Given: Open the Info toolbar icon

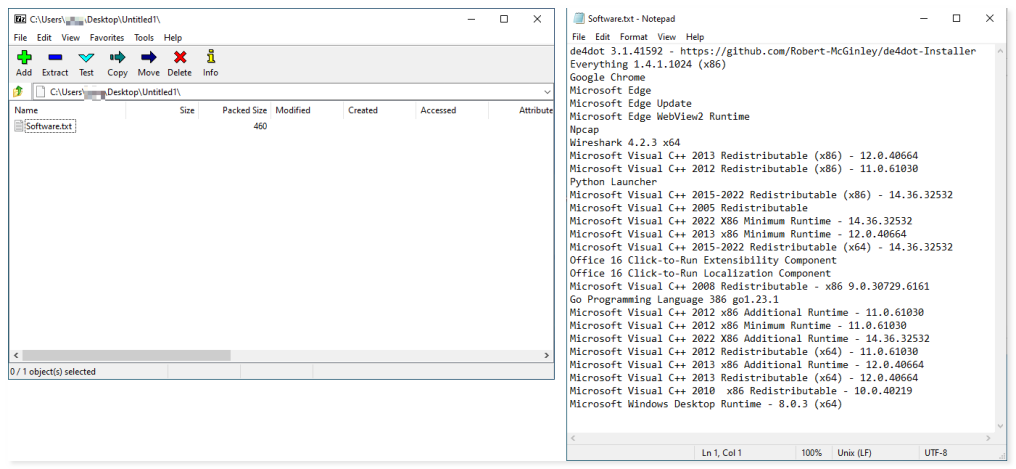Looking at the screenshot, I should [x=210, y=63].
